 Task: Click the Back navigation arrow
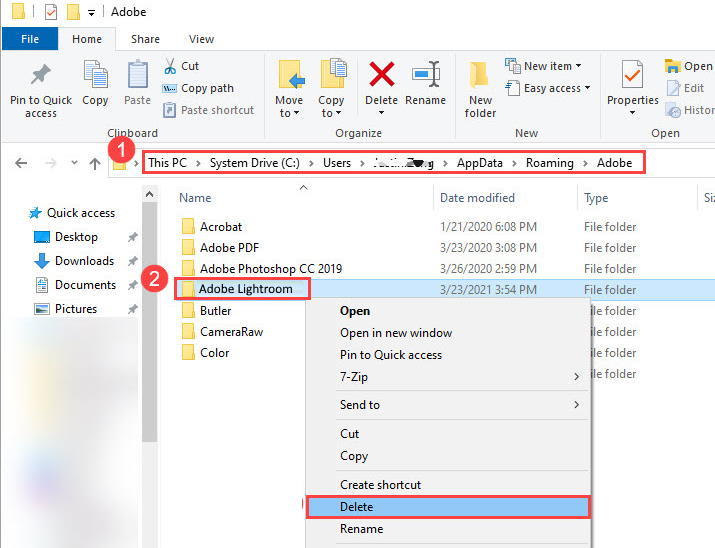point(21,163)
